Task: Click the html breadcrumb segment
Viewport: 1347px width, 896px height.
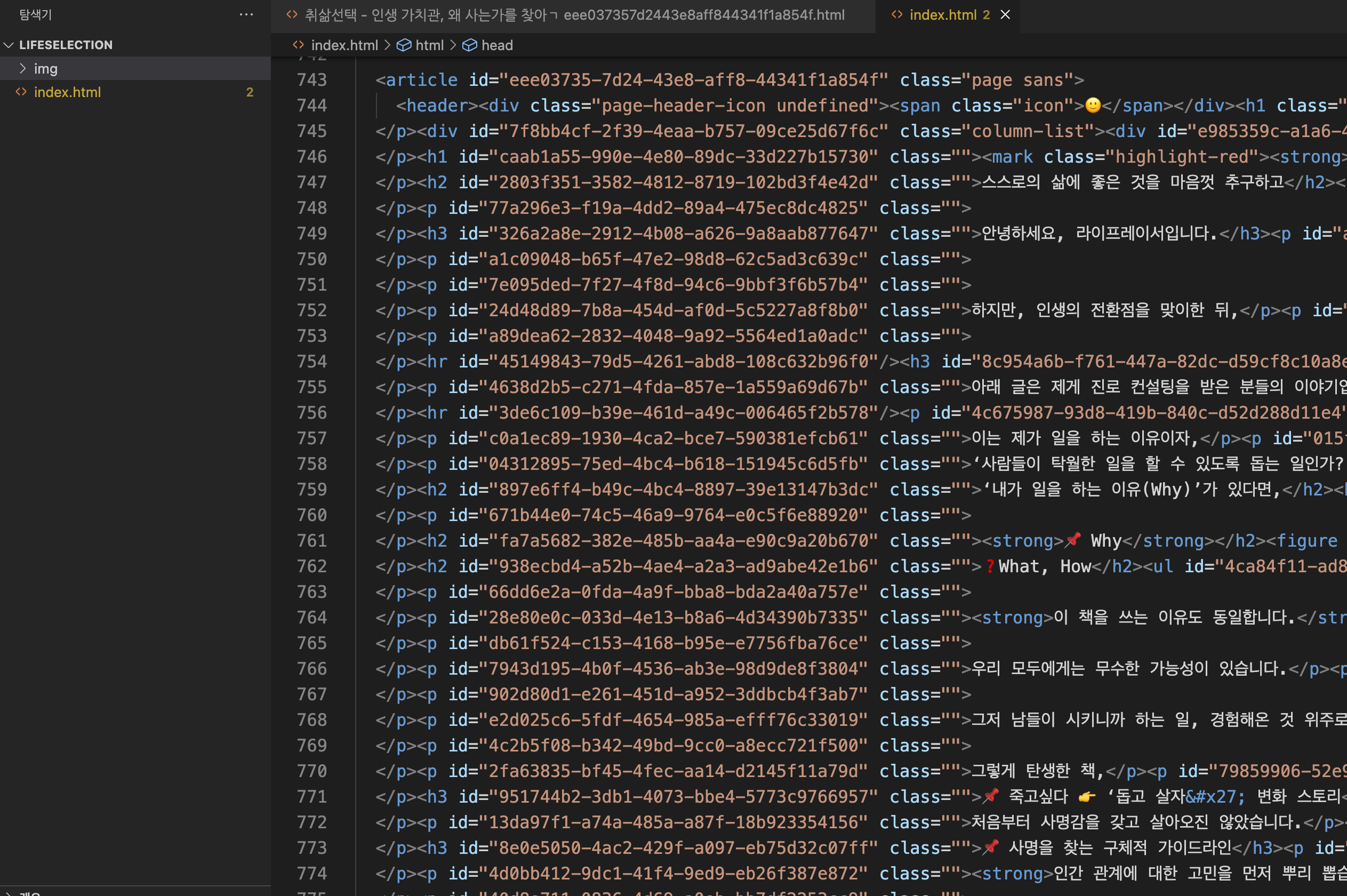Action: coord(430,45)
